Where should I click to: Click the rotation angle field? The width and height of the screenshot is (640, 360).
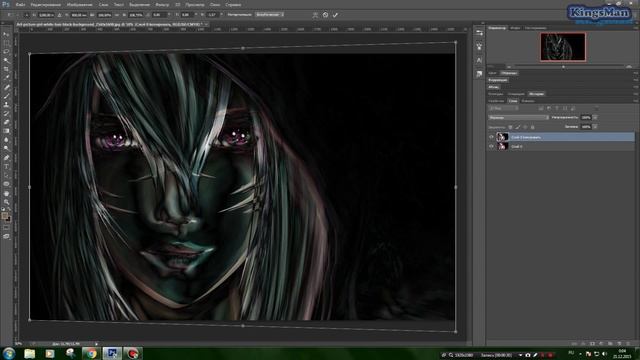pos(159,15)
